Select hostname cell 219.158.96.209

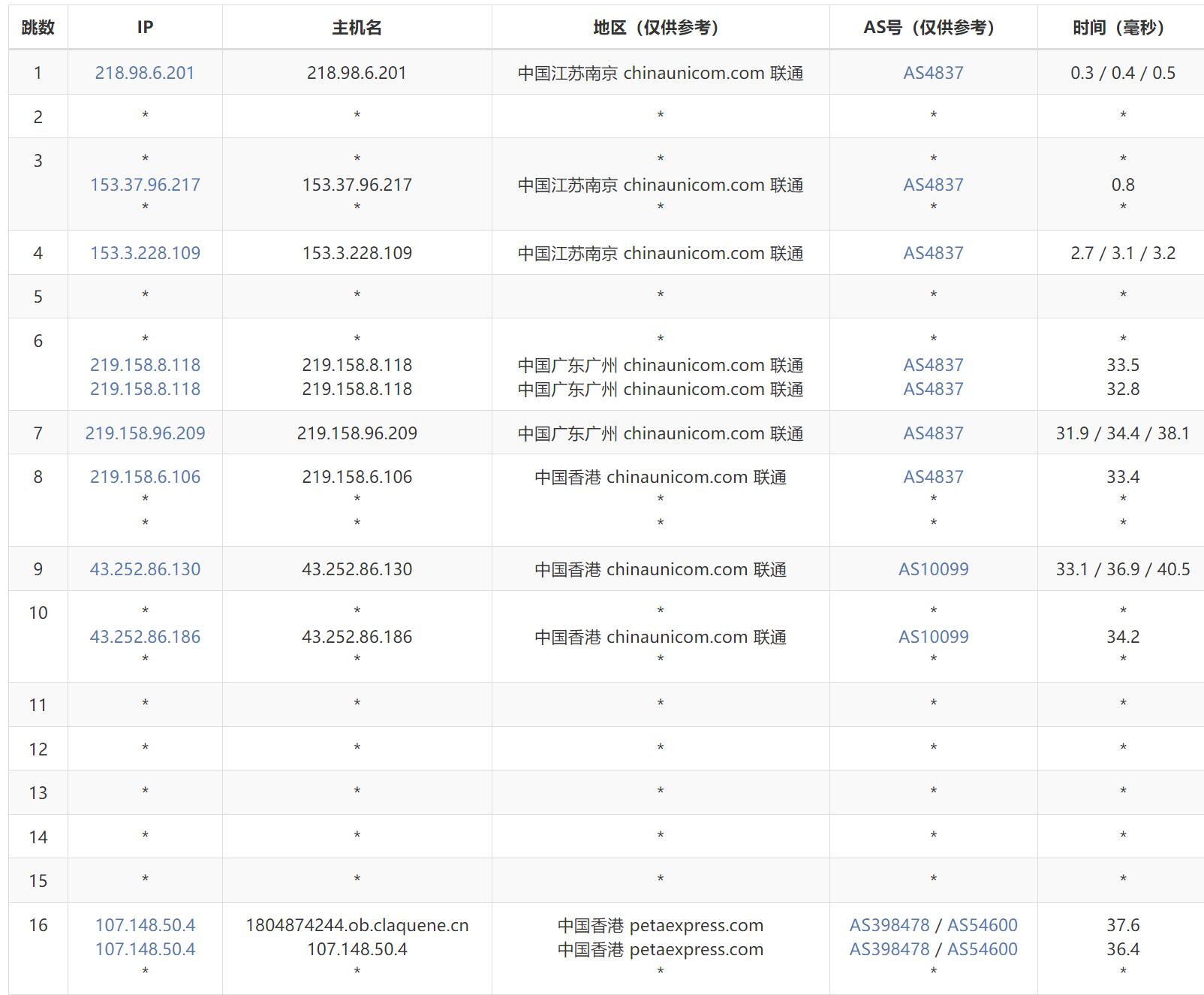[357, 433]
